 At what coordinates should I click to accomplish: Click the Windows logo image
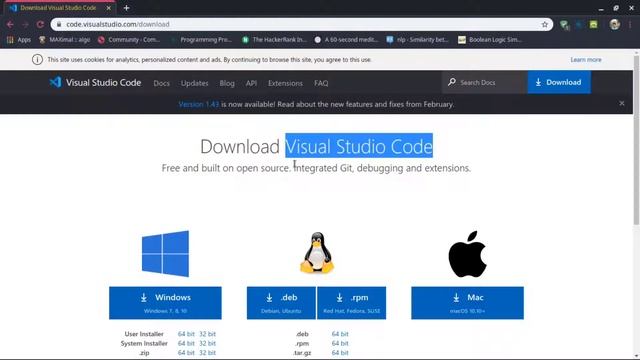[x=165, y=253]
